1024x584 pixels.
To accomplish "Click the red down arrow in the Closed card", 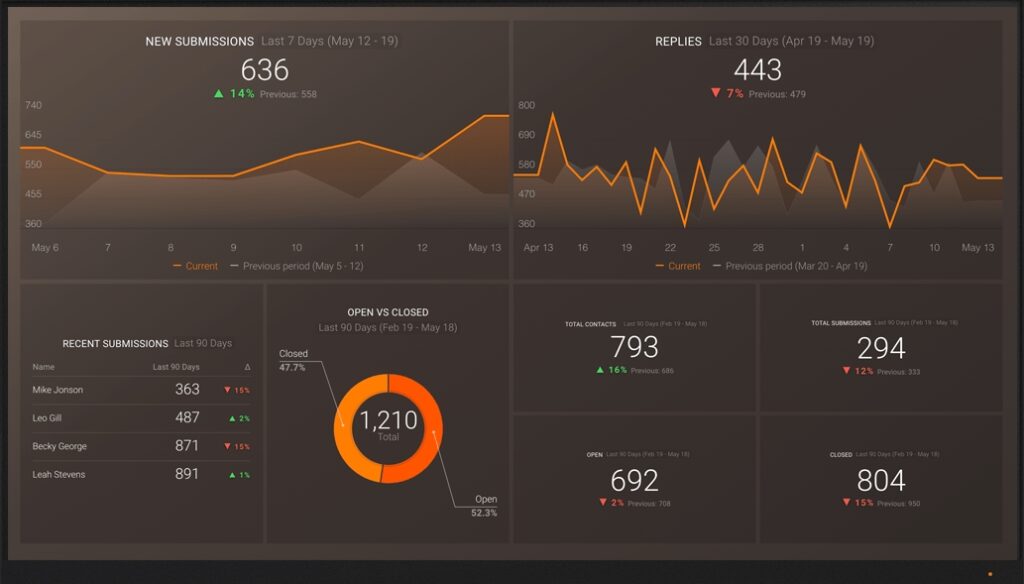I will tap(846, 502).
